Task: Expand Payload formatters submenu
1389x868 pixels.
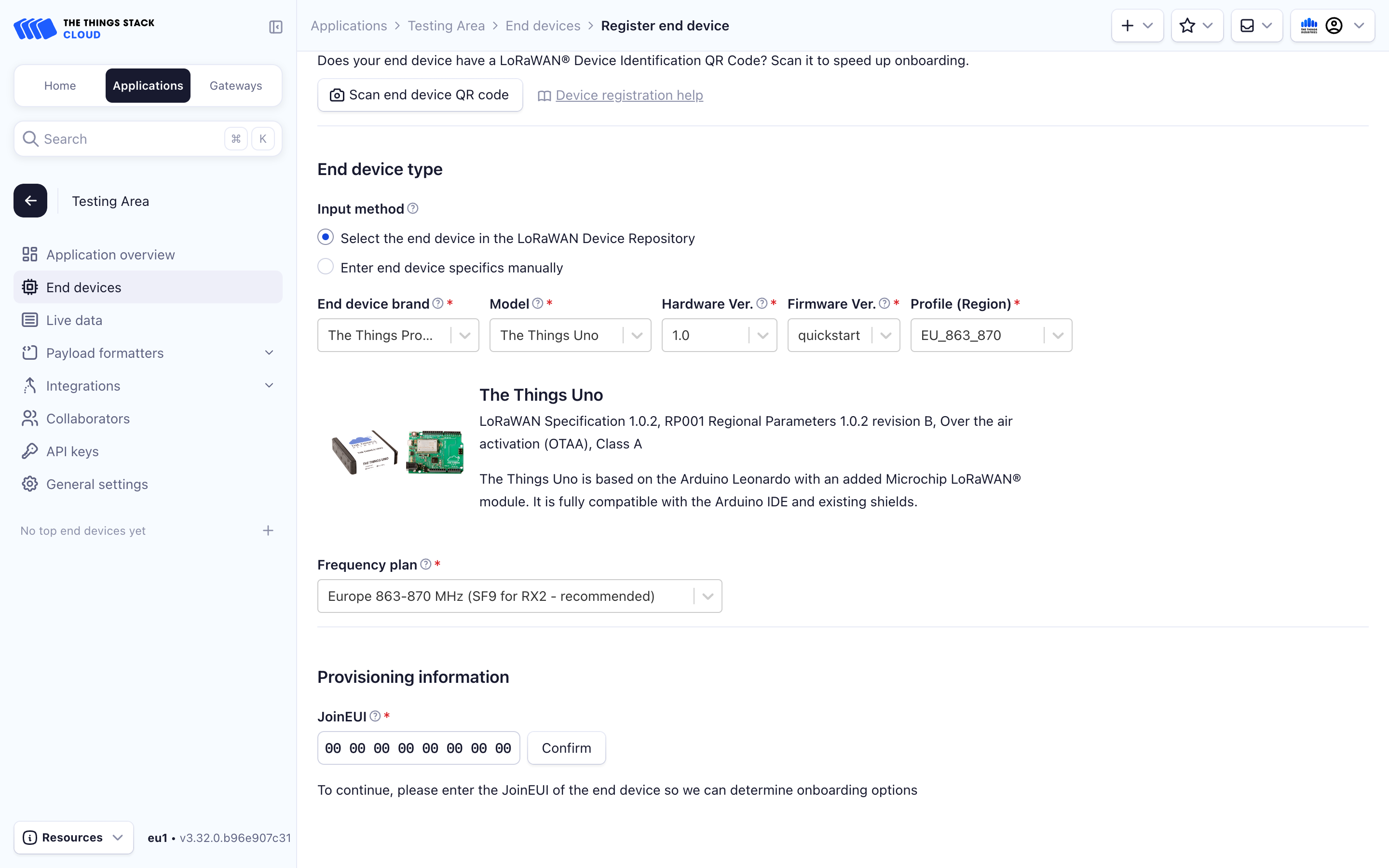Action: point(269,353)
